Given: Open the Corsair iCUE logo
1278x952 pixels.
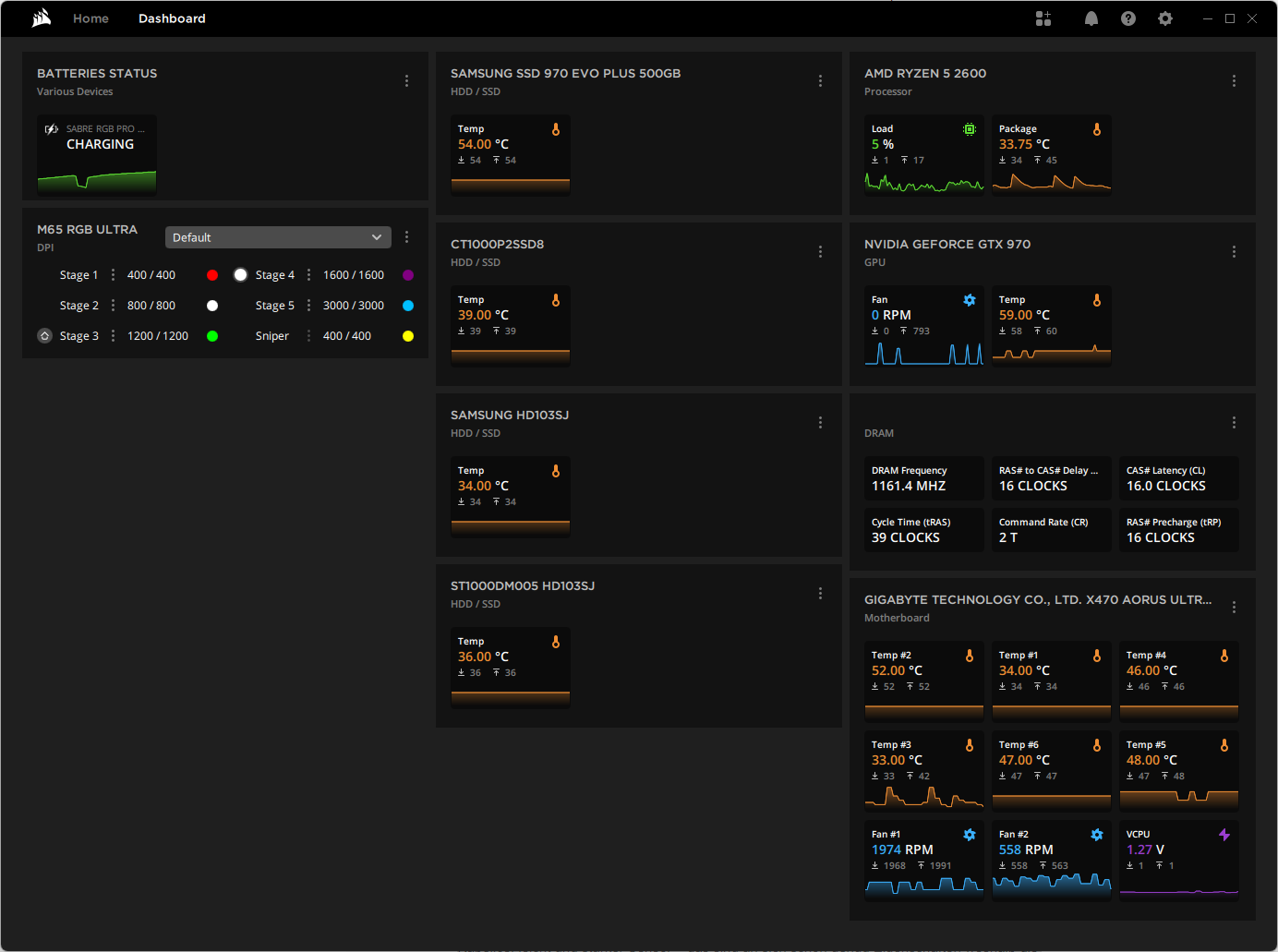Looking at the screenshot, I should pyautogui.click(x=42, y=18).
